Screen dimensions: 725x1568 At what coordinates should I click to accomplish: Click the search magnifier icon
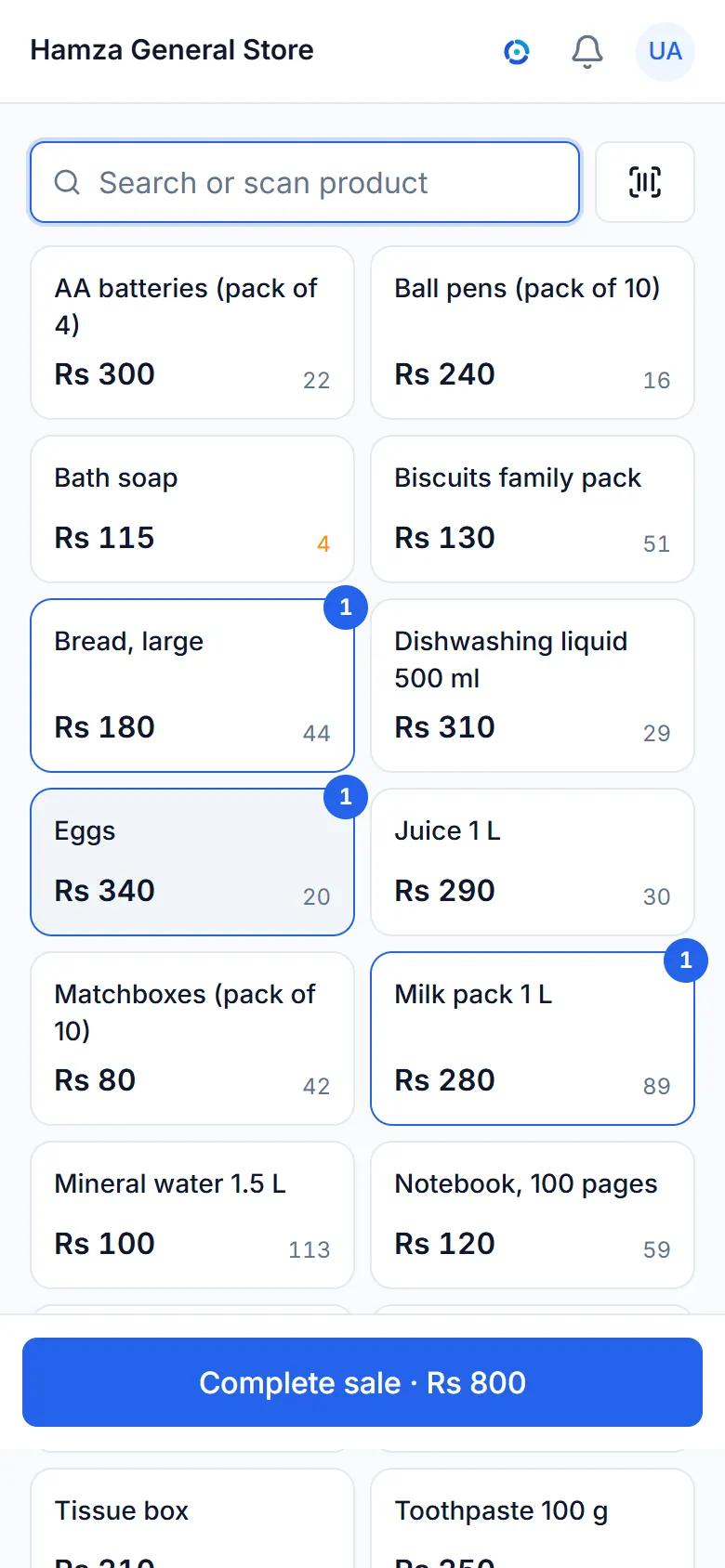click(67, 182)
